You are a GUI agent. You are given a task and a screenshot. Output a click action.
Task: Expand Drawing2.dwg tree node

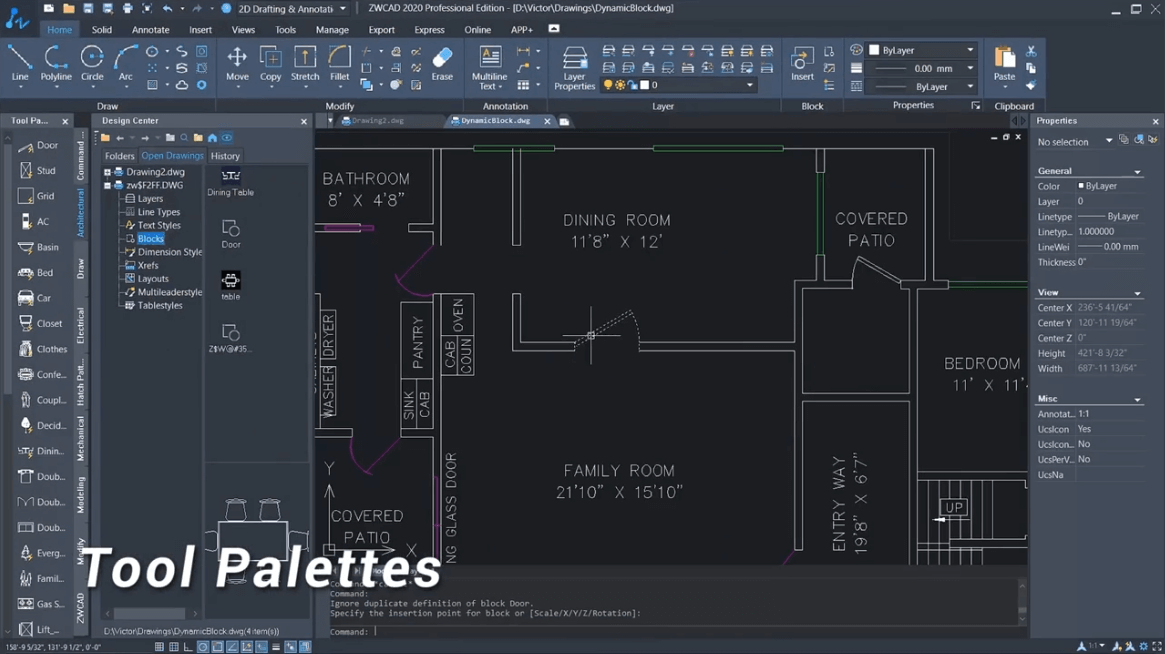point(107,172)
